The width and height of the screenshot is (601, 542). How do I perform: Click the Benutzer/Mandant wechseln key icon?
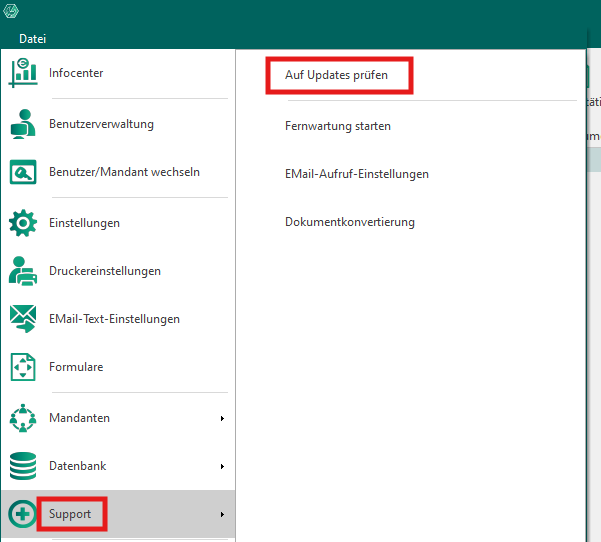[23, 172]
